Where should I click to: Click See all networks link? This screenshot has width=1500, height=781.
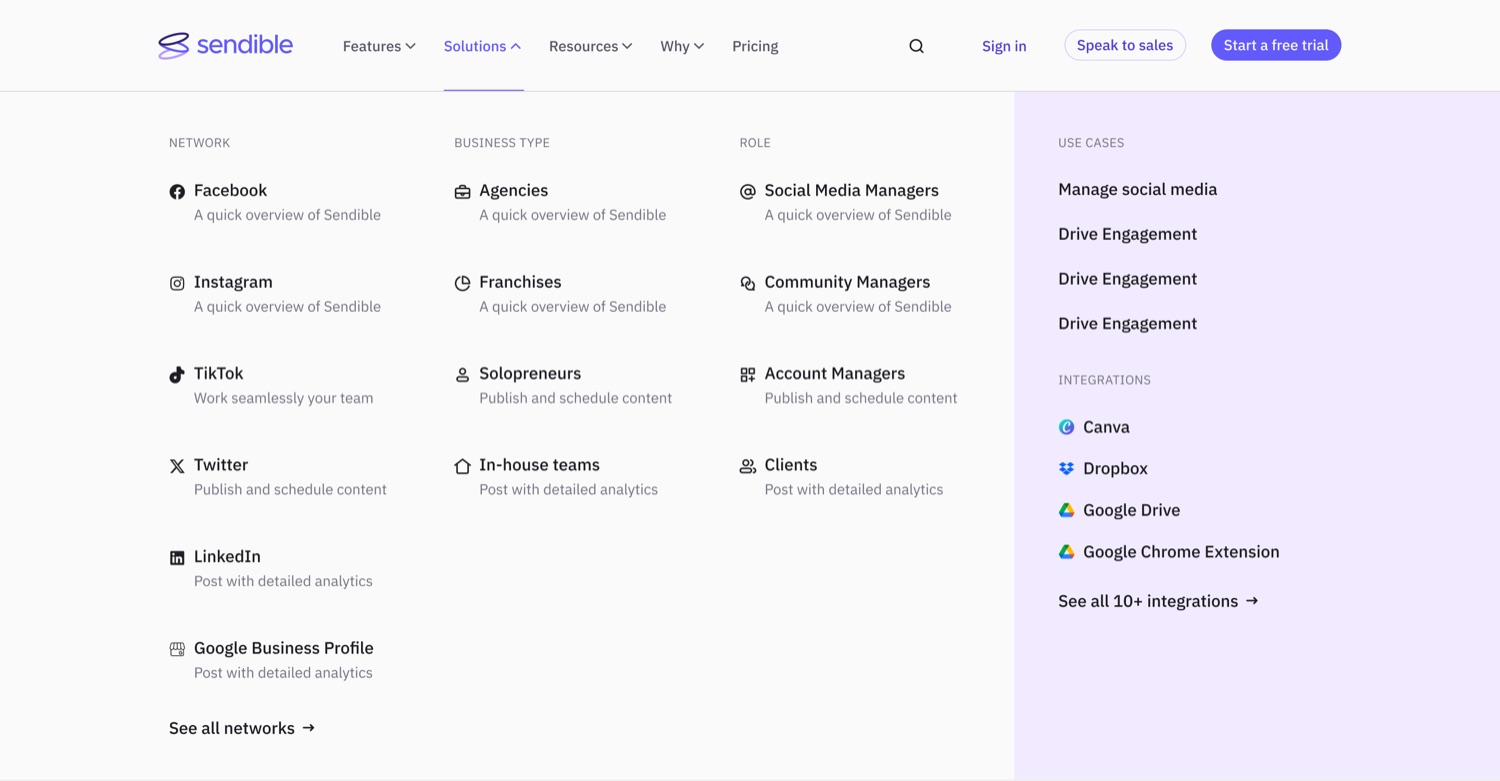click(x=242, y=728)
